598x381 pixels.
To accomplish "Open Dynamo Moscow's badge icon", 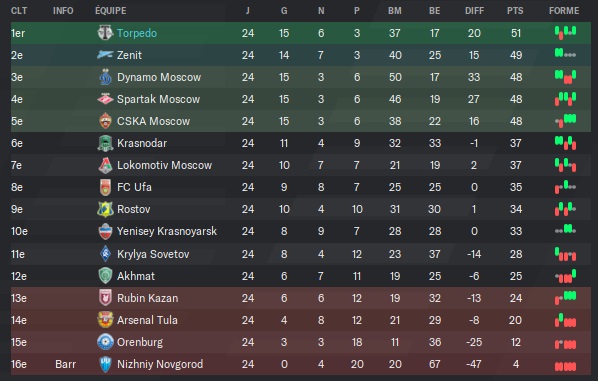I will pos(105,77).
